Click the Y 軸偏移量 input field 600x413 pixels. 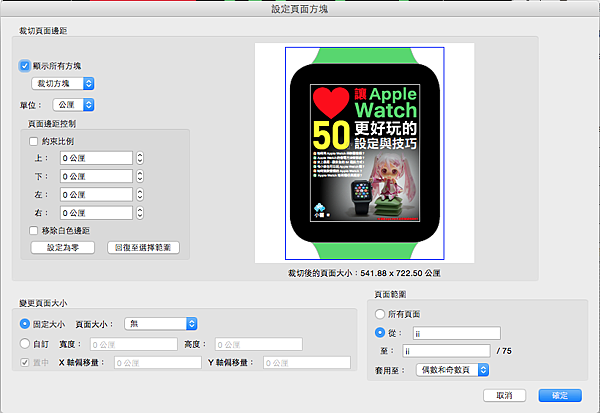click(307, 363)
